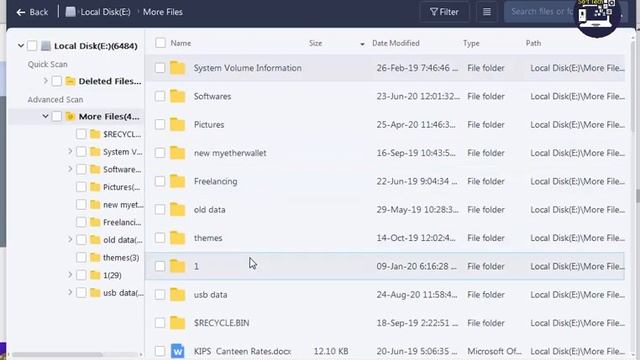Check the themes row checkbox

coord(160,238)
